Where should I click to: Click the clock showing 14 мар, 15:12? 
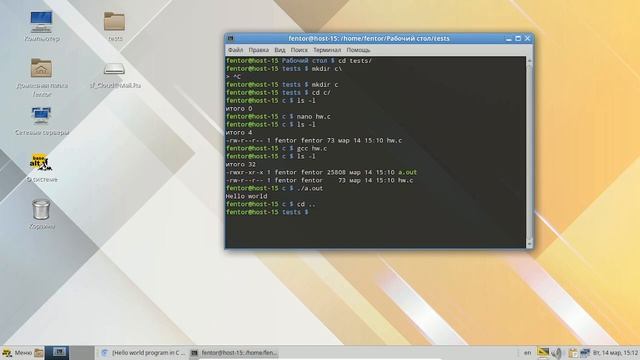pyautogui.click(x=615, y=353)
